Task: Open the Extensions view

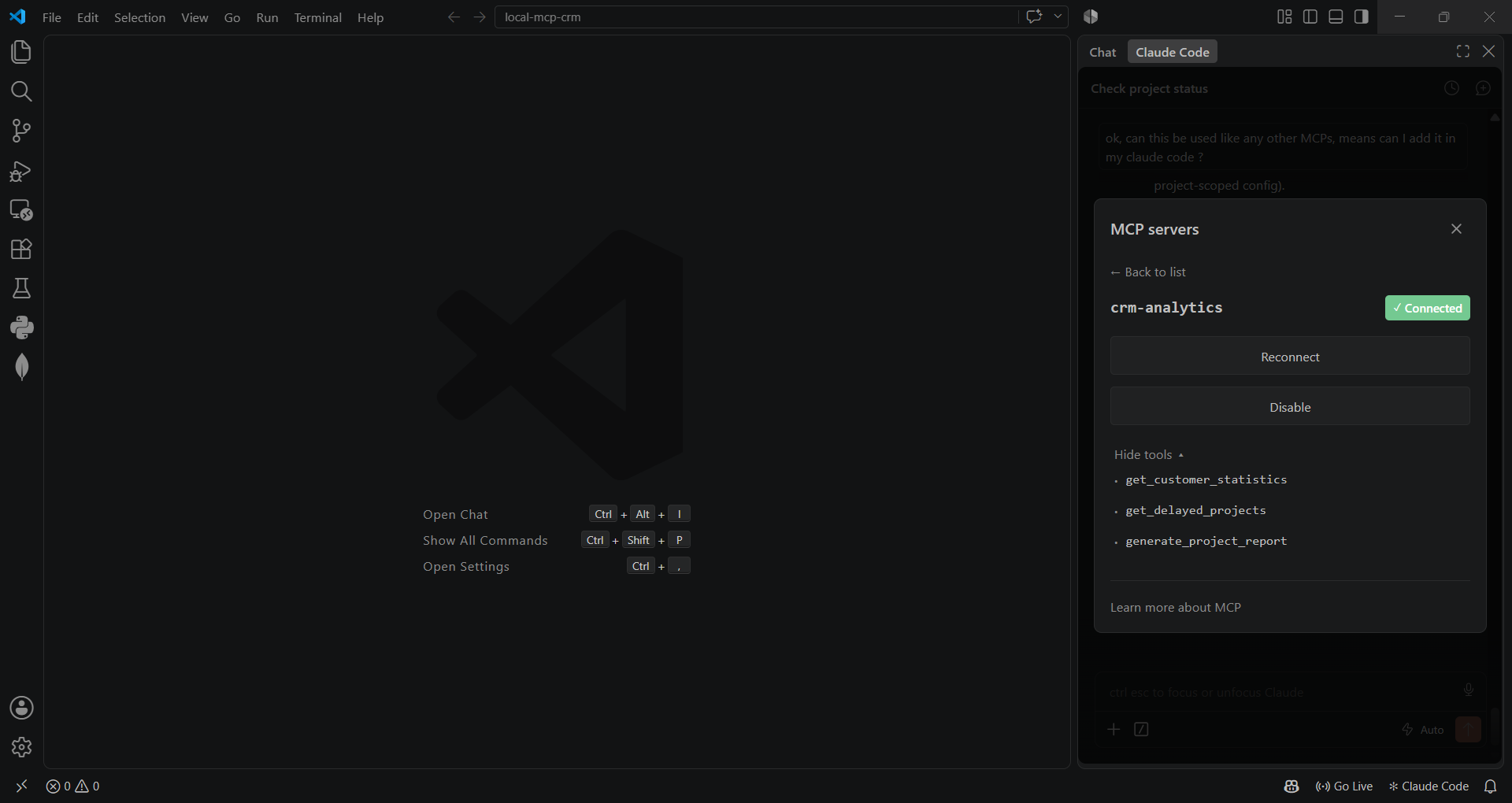Action: [21, 250]
